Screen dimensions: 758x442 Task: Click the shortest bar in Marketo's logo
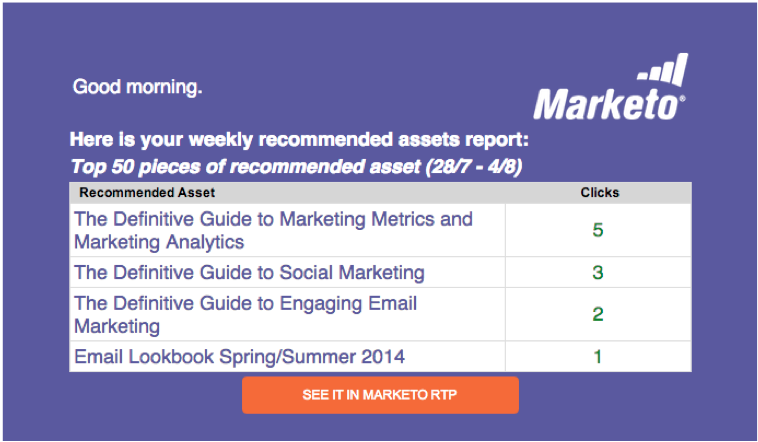point(643,76)
